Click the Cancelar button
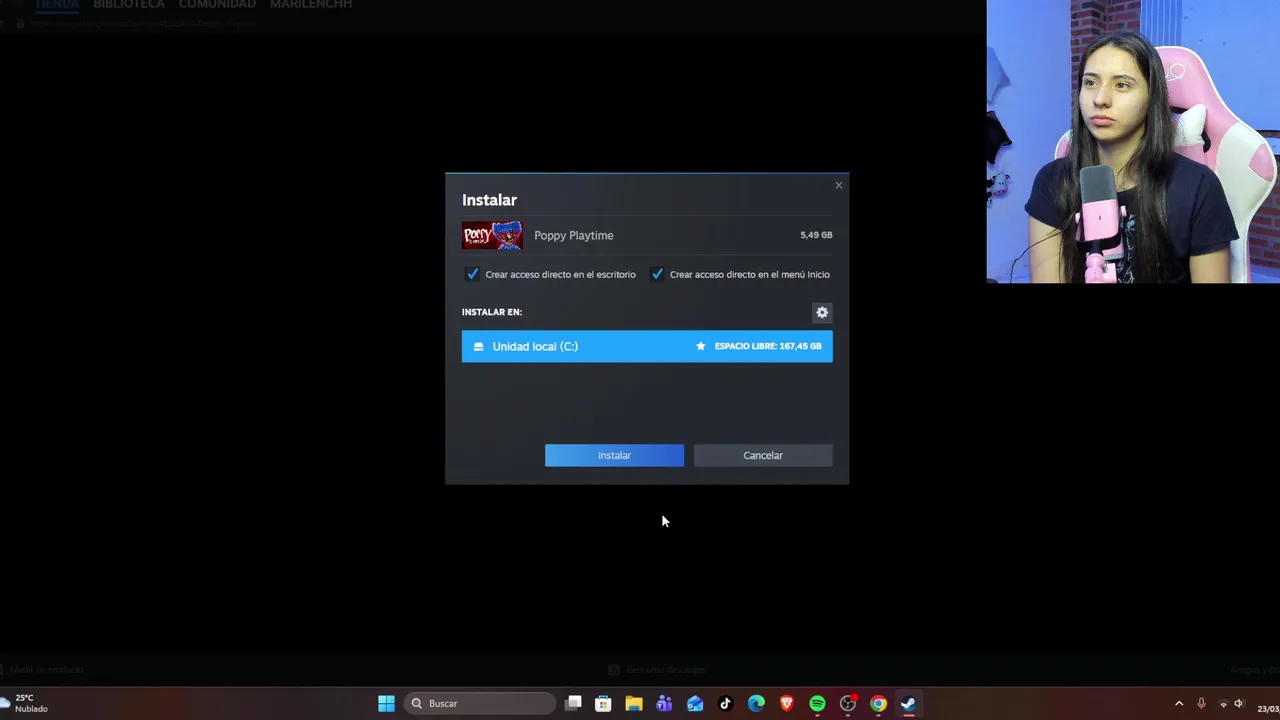The width and height of the screenshot is (1280, 720). click(x=763, y=455)
